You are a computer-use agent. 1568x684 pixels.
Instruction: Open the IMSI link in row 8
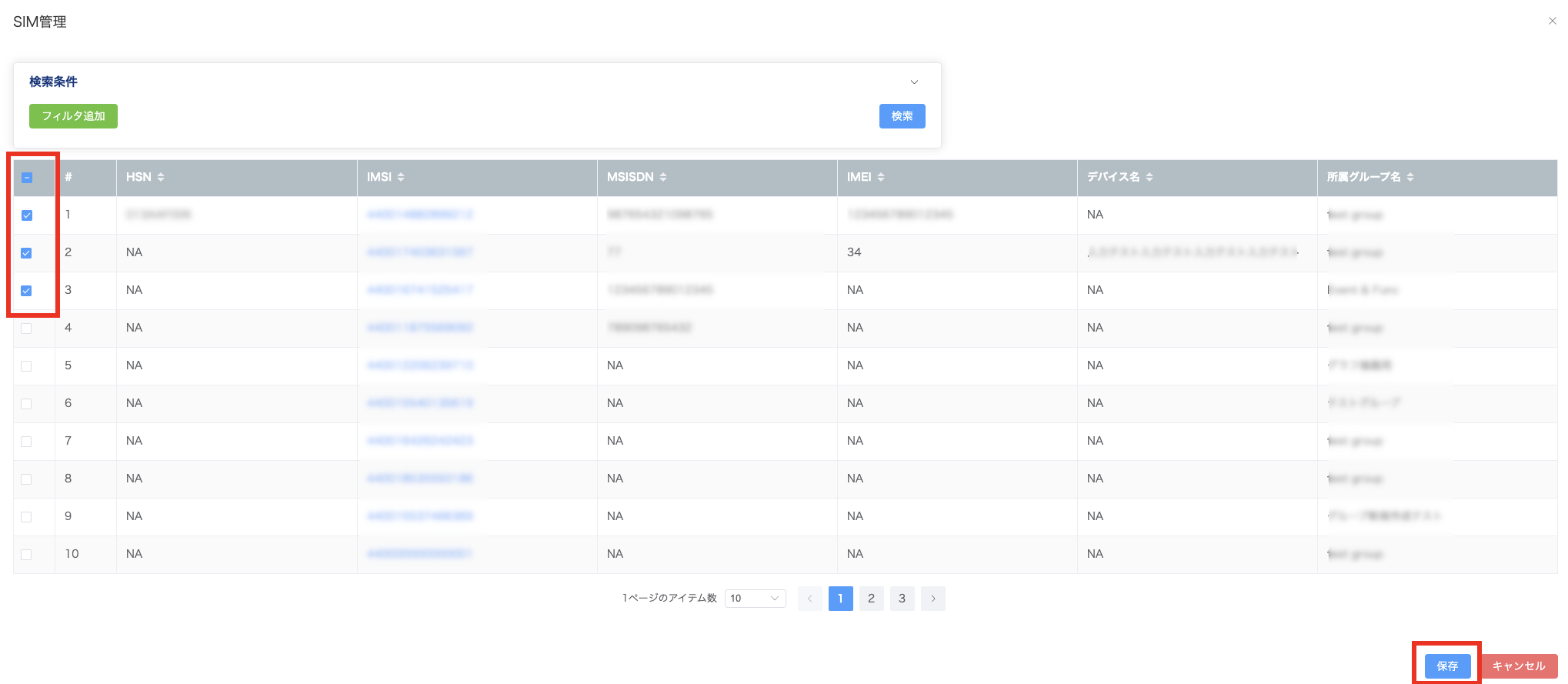420,479
